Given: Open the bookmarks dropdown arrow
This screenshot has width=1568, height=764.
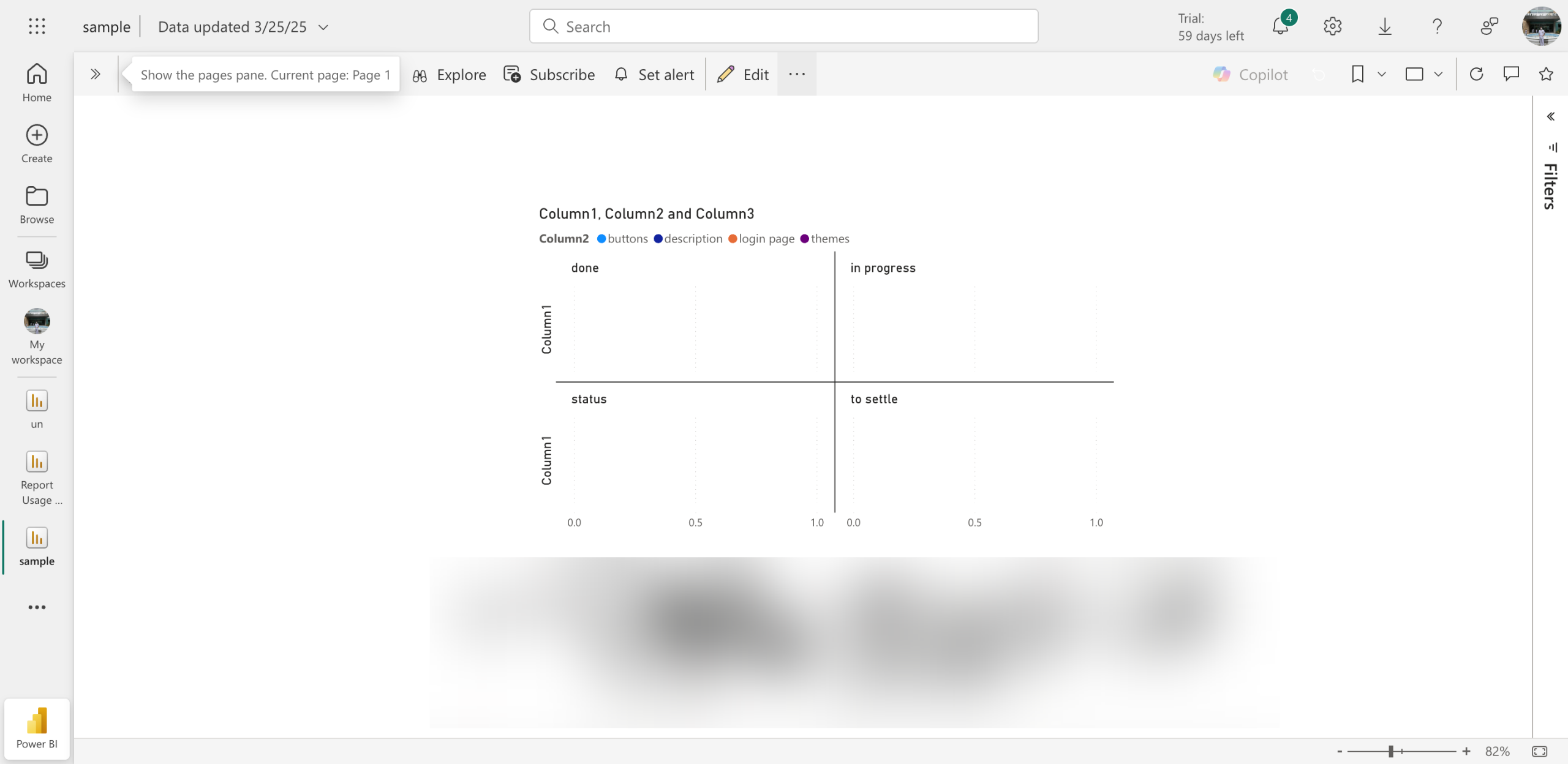Looking at the screenshot, I should coord(1382,74).
